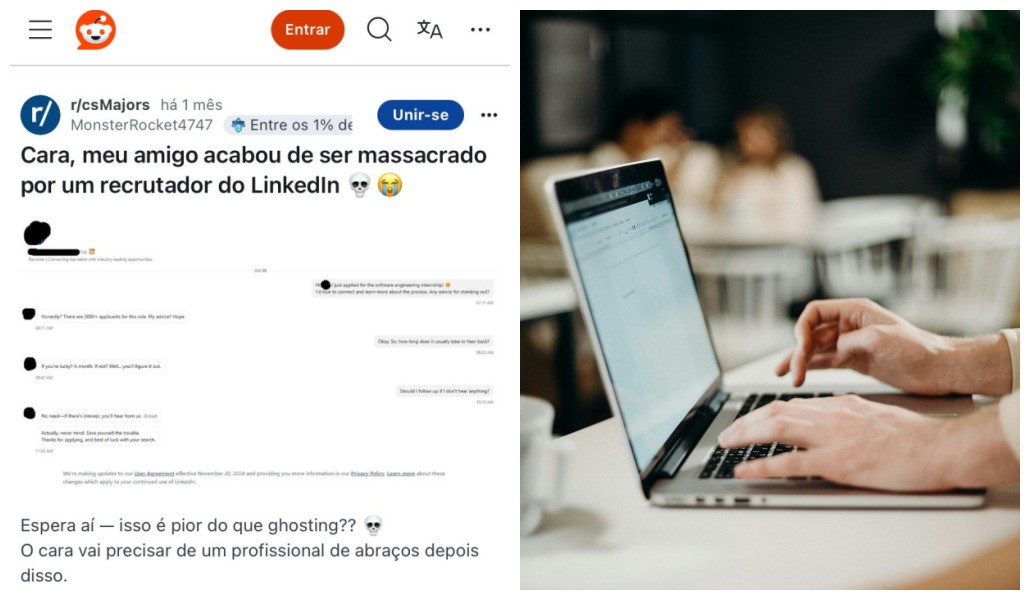Click the 'há 1 mês' timestamp
This screenshot has height=600, width=1030.
(x=192, y=104)
